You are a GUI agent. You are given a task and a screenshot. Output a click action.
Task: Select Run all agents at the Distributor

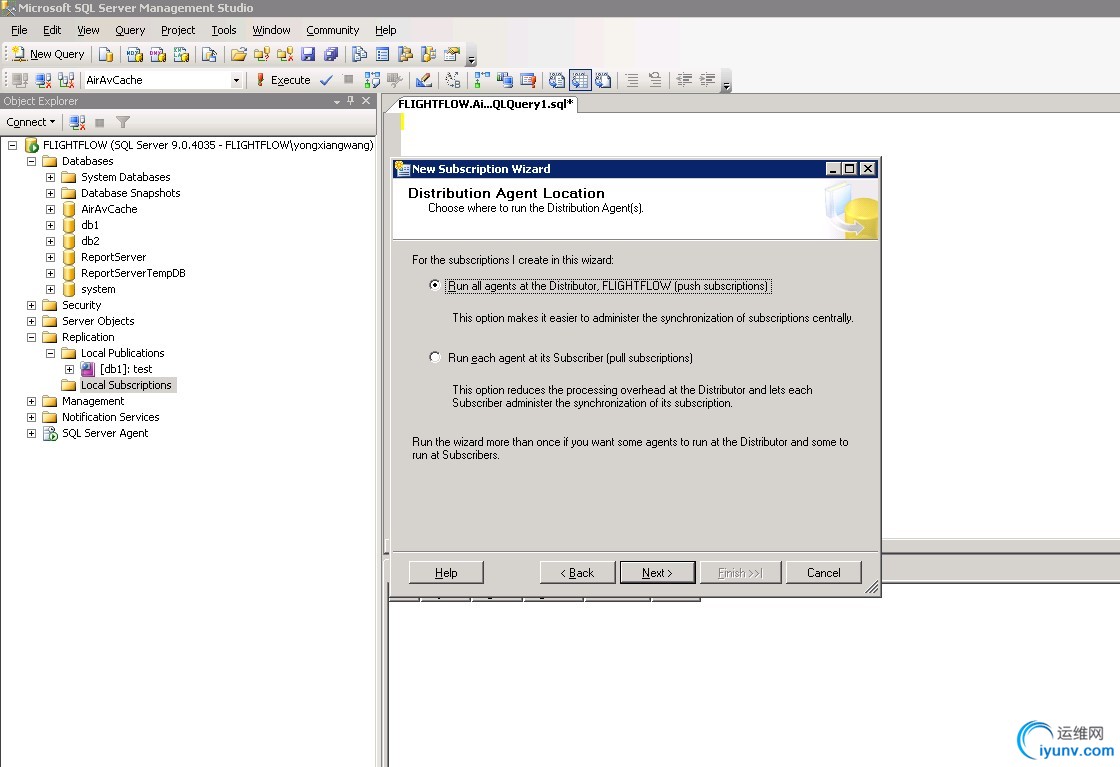(x=434, y=285)
